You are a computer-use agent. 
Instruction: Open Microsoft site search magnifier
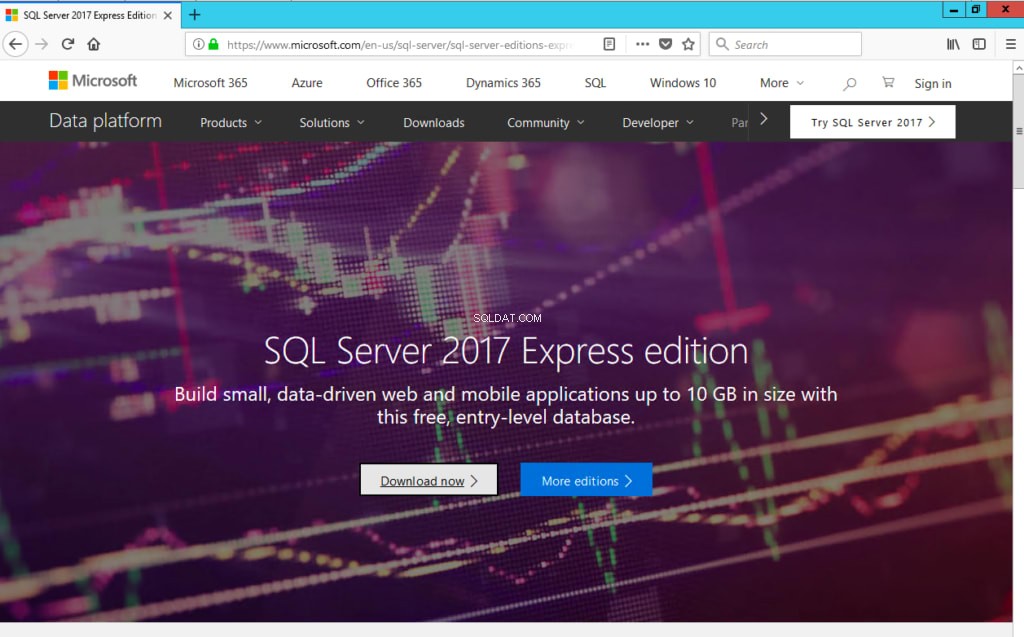tap(849, 84)
